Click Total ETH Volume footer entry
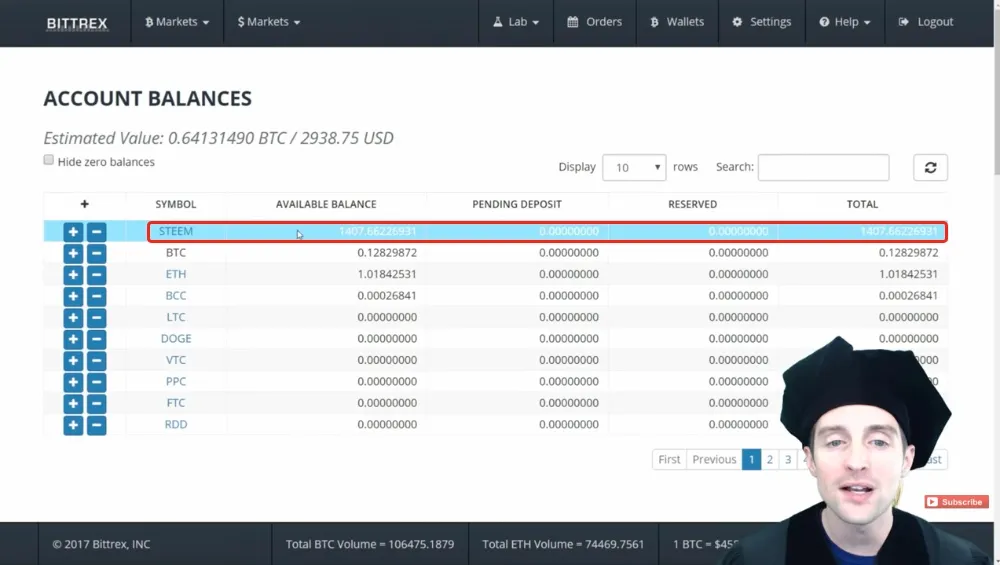Image resolution: width=1000 pixels, height=565 pixels. 563,544
